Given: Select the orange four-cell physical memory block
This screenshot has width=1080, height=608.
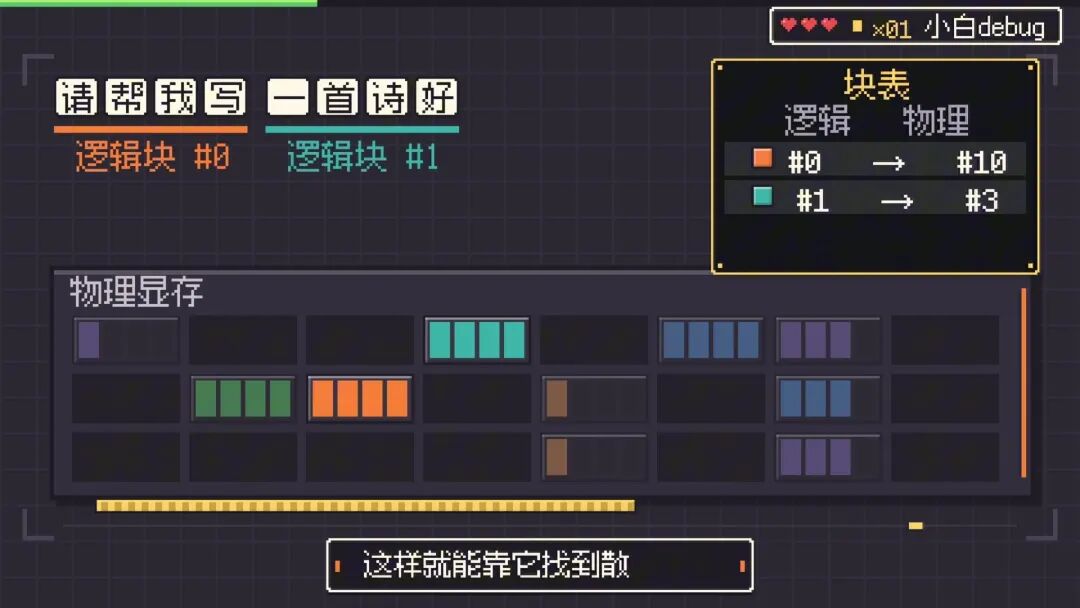Looking at the screenshot, I should 360,399.
